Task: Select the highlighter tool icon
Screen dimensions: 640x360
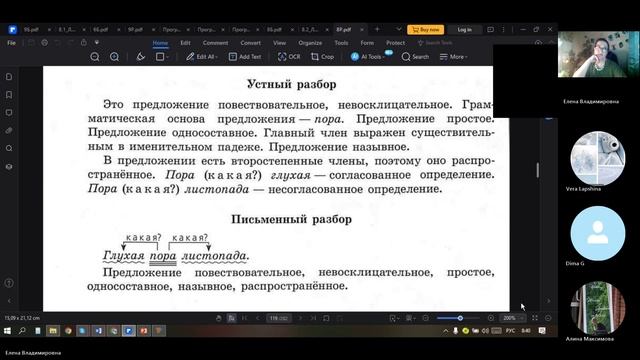Action: pyautogui.click(x=140, y=57)
